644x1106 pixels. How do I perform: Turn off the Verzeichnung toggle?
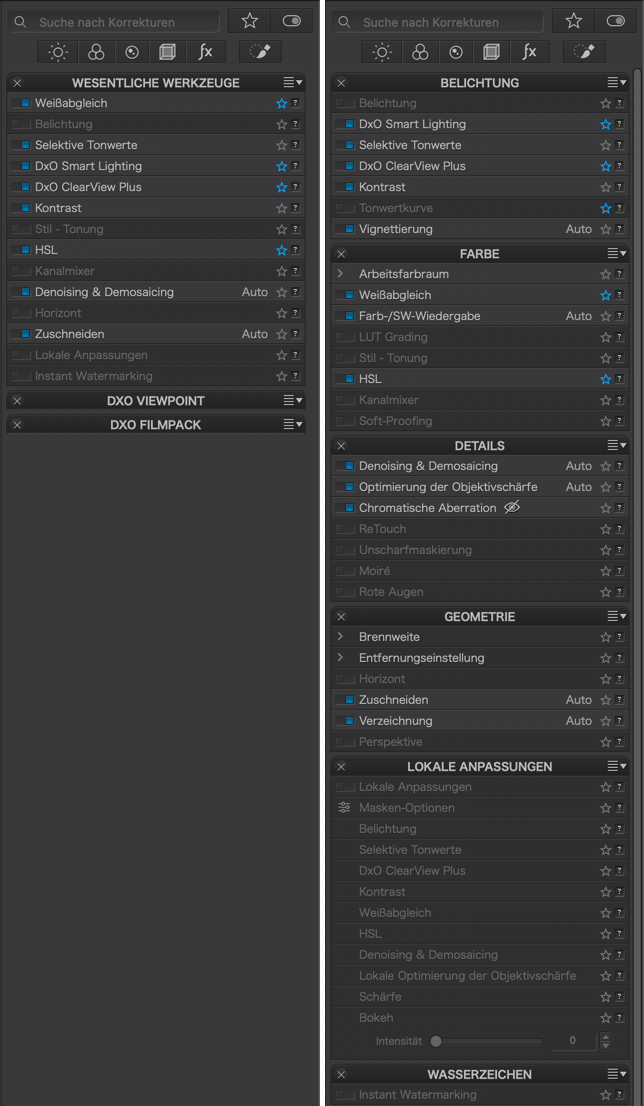click(345, 721)
